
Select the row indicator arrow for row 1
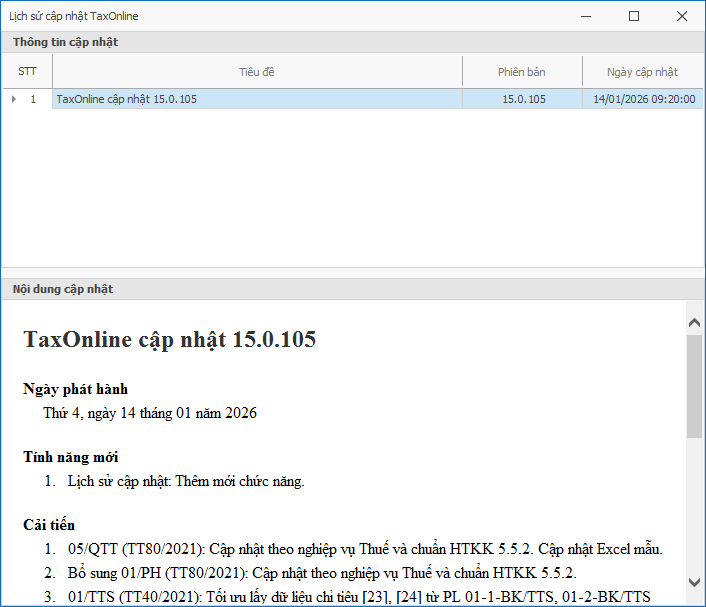tap(14, 99)
